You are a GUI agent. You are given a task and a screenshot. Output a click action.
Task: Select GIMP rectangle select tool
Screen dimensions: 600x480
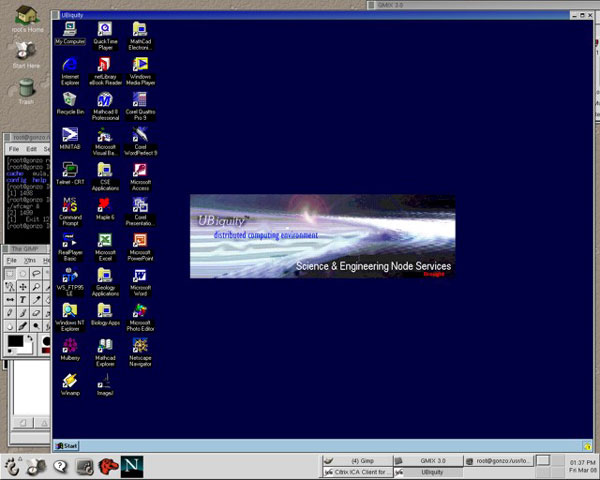[10, 274]
